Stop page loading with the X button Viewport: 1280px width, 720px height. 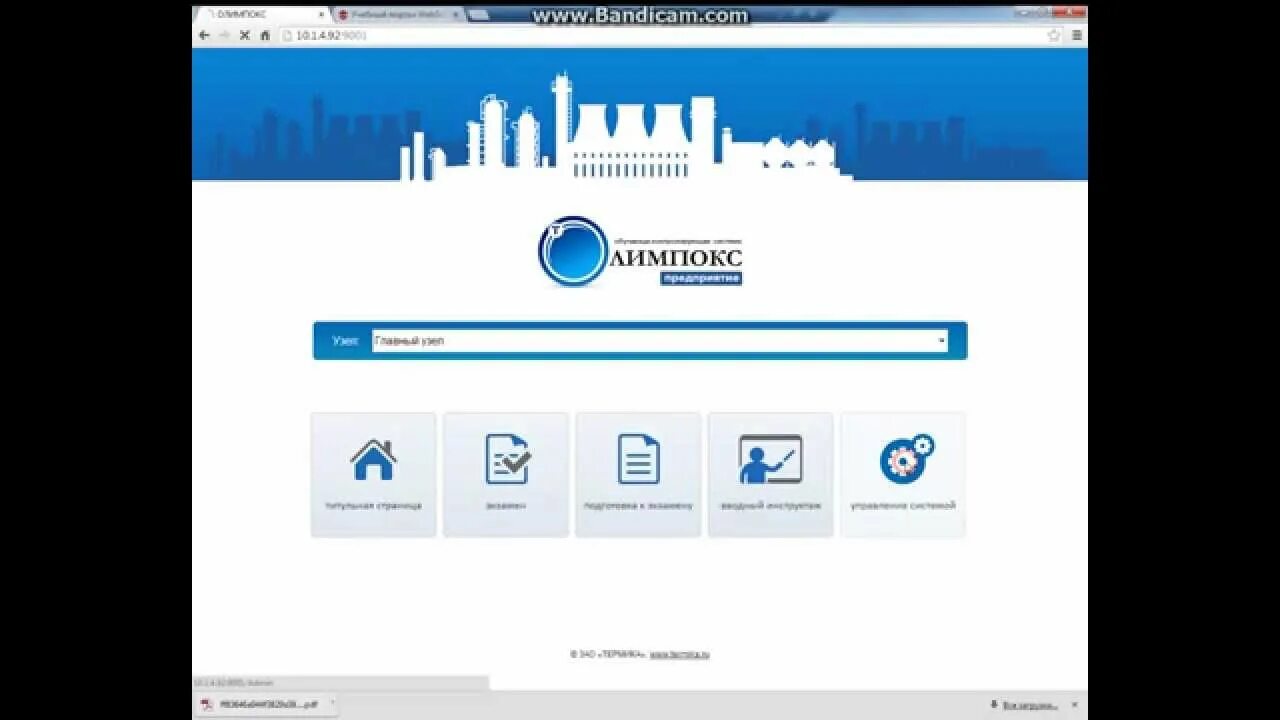(x=244, y=35)
